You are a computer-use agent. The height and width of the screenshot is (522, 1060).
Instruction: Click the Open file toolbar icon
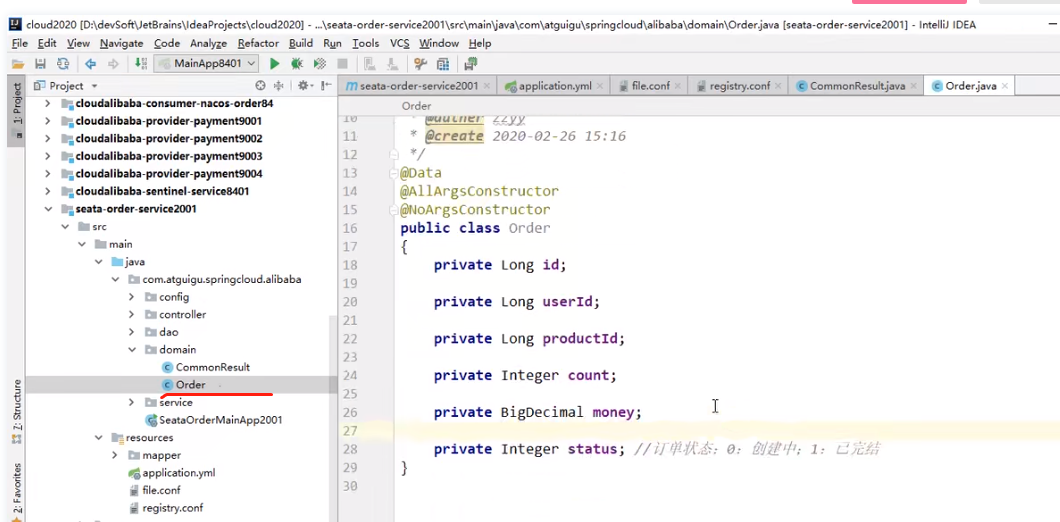tap(18, 64)
